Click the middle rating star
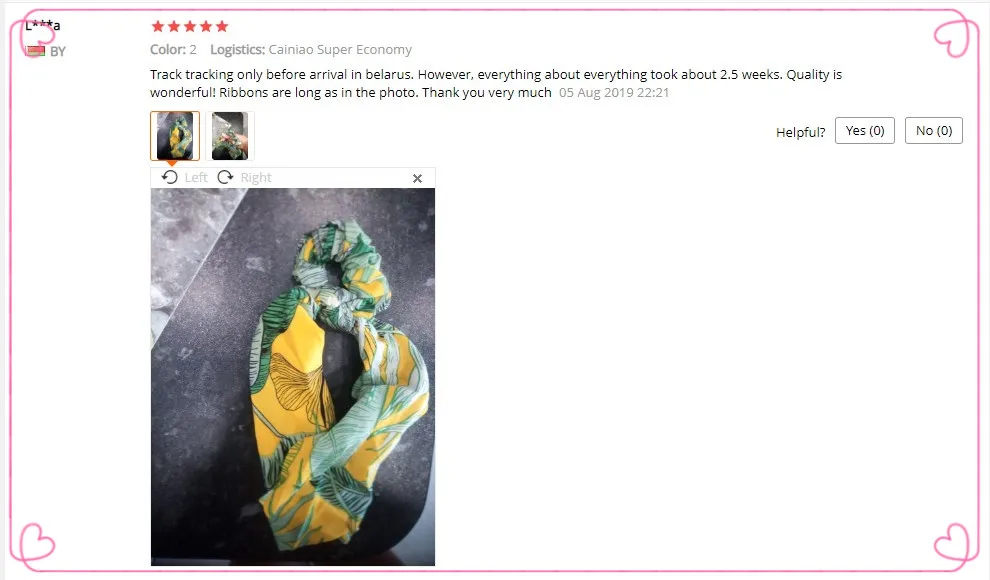990x580 pixels. point(189,26)
